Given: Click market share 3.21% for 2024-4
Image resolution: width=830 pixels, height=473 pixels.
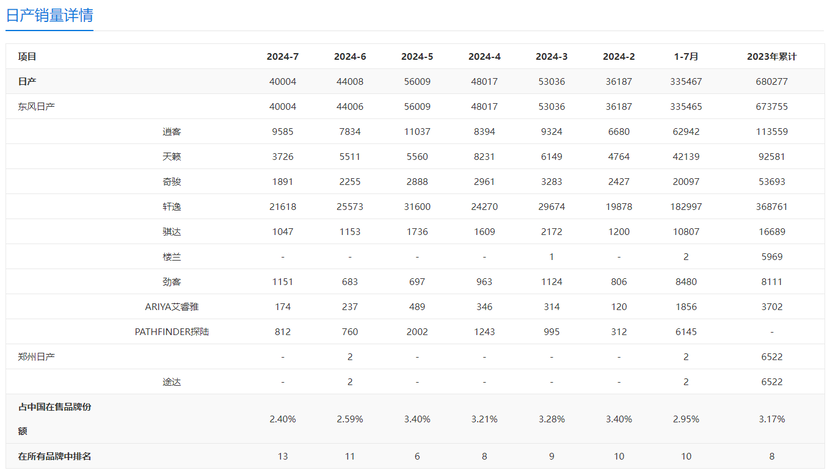Looking at the screenshot, I should [x=484, y=419].
